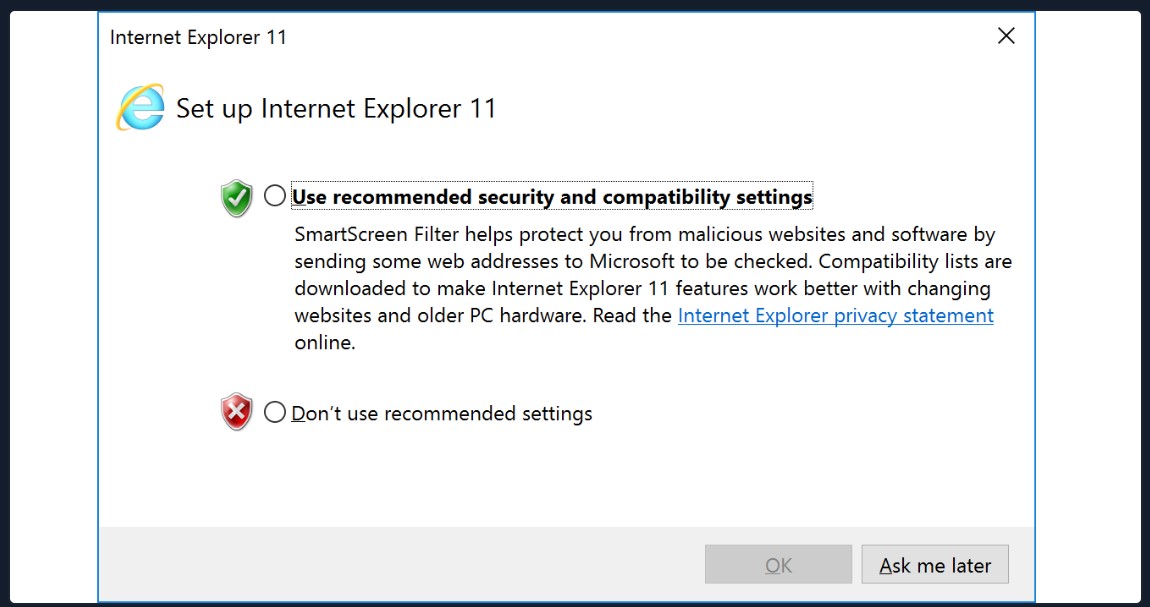Select the recommended security settings radio button
This screenshot has height=607, width=1150.
point(275,196)
